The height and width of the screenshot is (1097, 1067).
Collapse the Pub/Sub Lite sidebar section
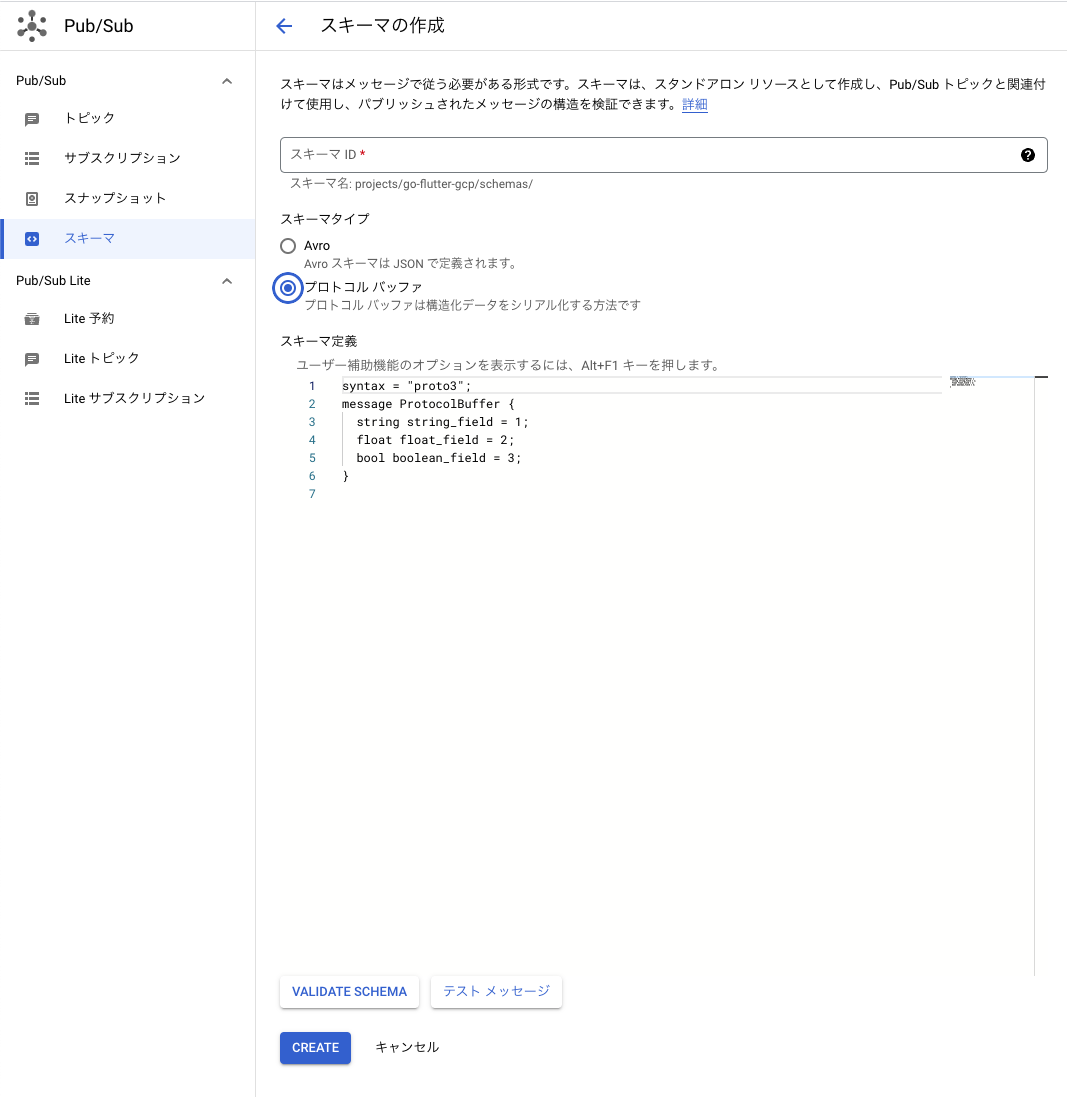pos(227,281)
